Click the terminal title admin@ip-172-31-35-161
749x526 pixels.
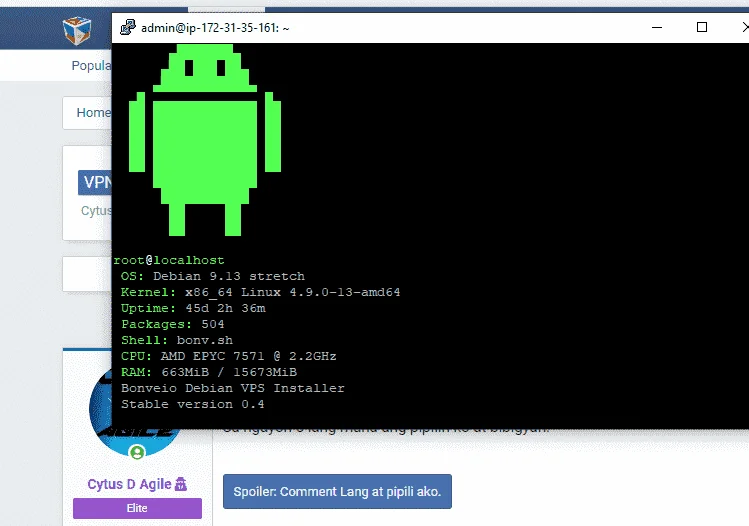coord(215,28)
